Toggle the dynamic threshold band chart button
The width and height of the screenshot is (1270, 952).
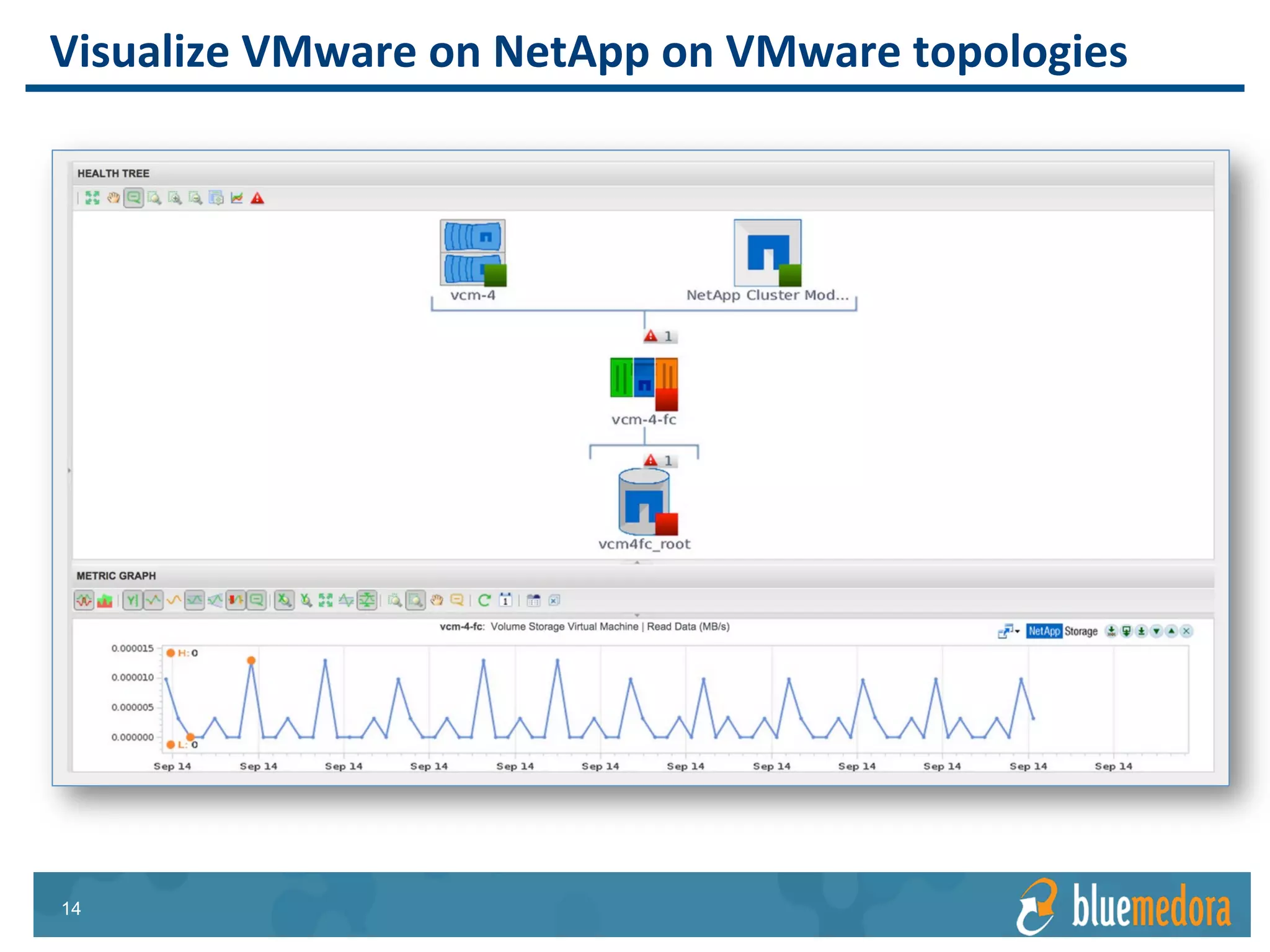[195, 600]
